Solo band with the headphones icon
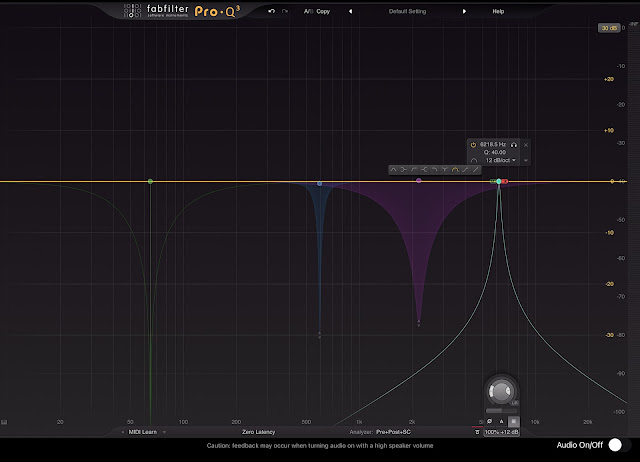The width and height of the screenshot is (640, 462). (x=514, y=145)
